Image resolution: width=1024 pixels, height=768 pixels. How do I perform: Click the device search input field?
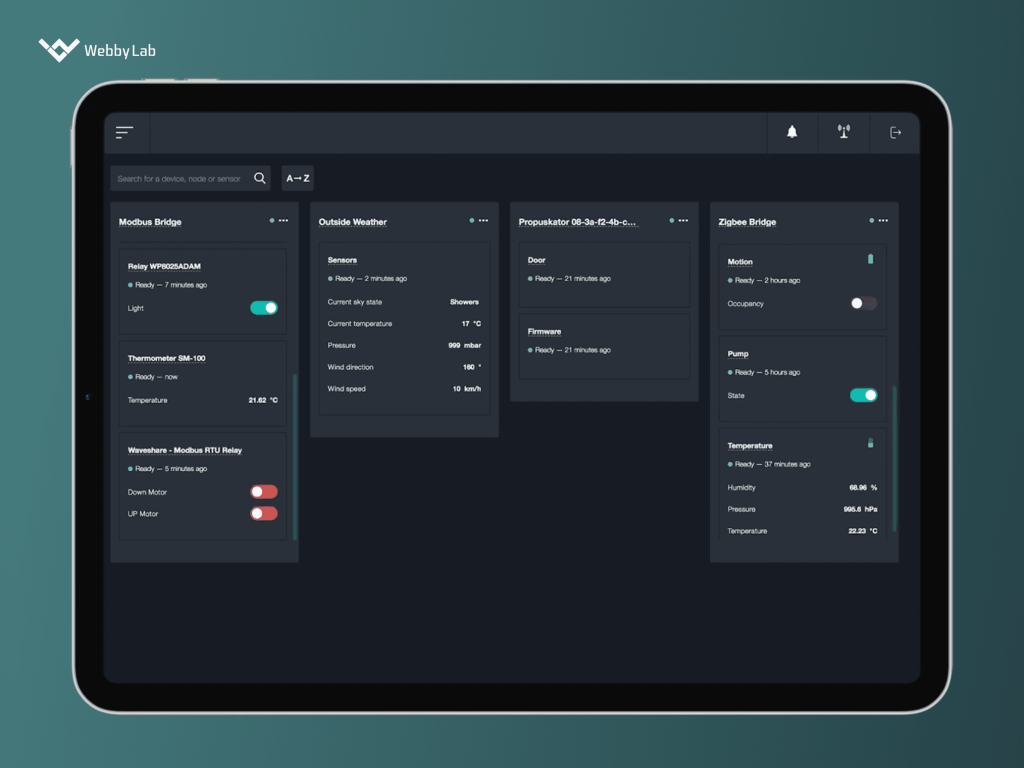(180, 177)
